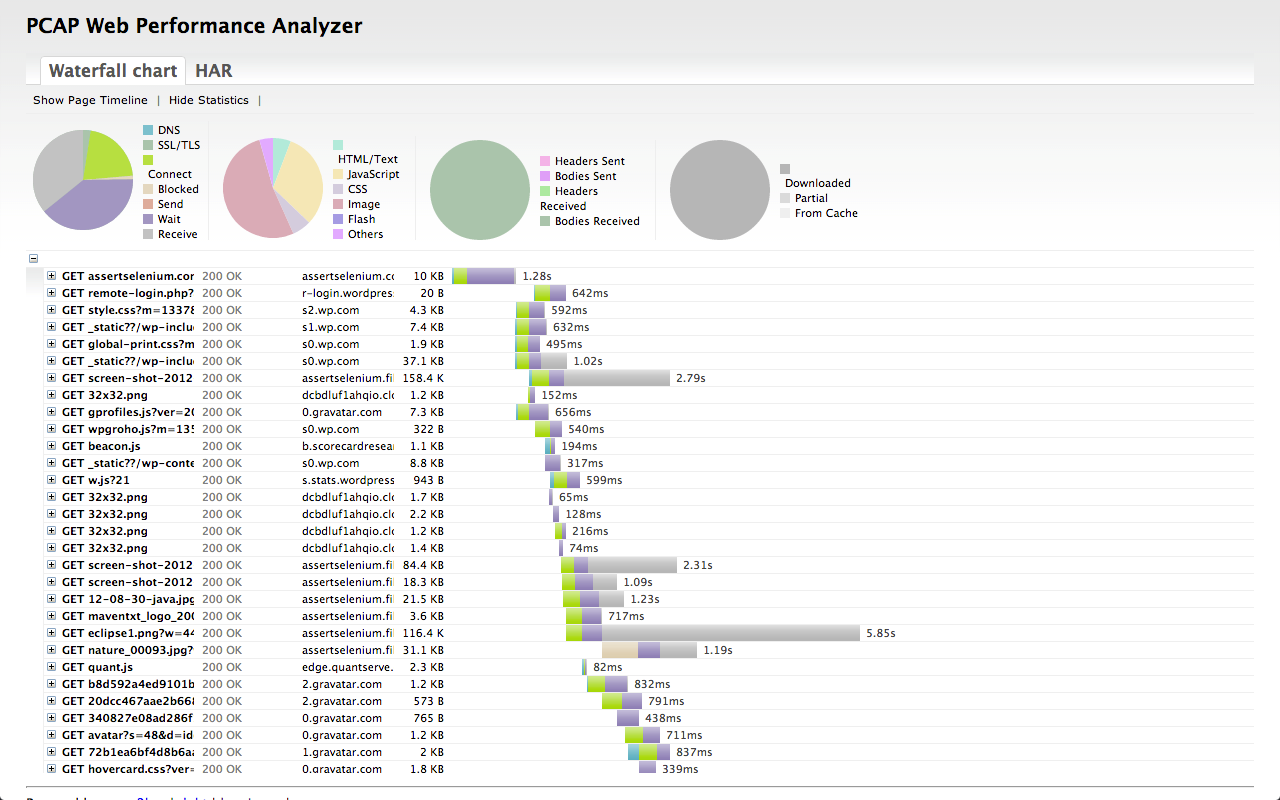Click the '65ms' duration label
The height and width of the screenshot is (800, 1280).
[x=574, y=497]
